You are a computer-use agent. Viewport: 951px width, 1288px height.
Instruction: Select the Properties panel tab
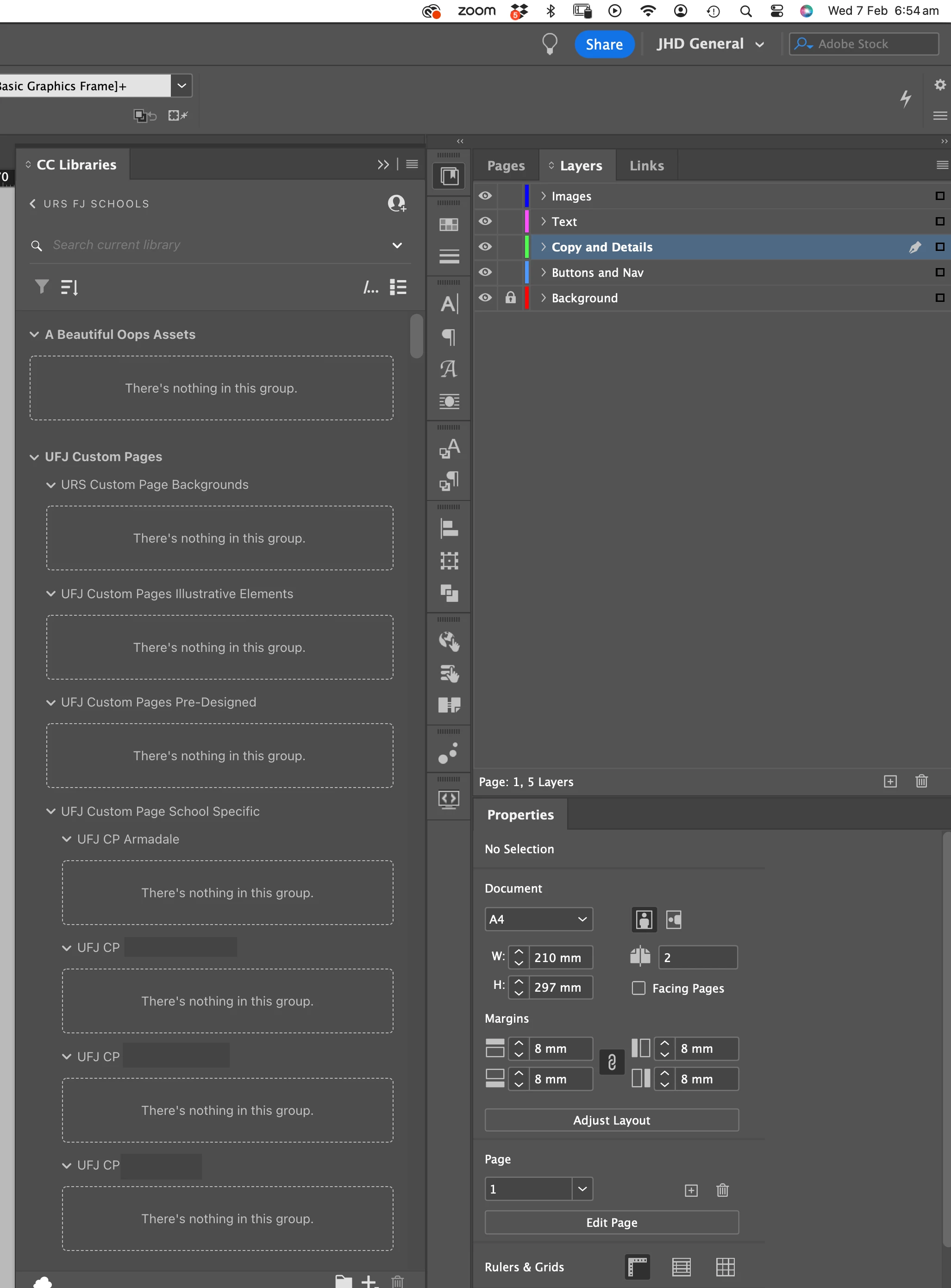520,814
